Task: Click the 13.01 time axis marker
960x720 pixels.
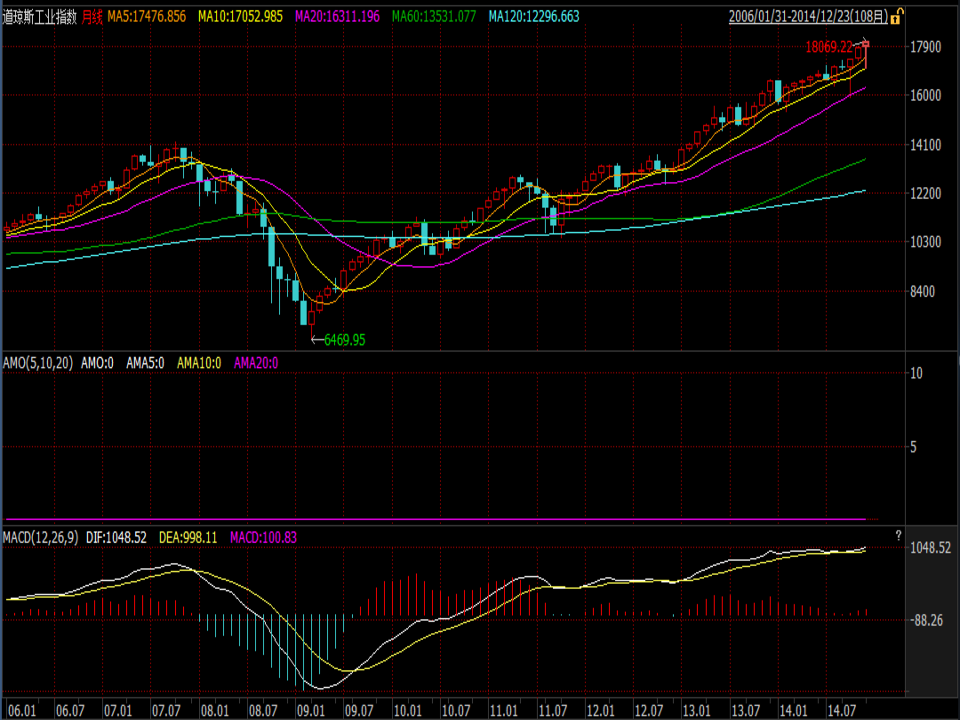Action: pyautogui.click(x=697, y=711)
